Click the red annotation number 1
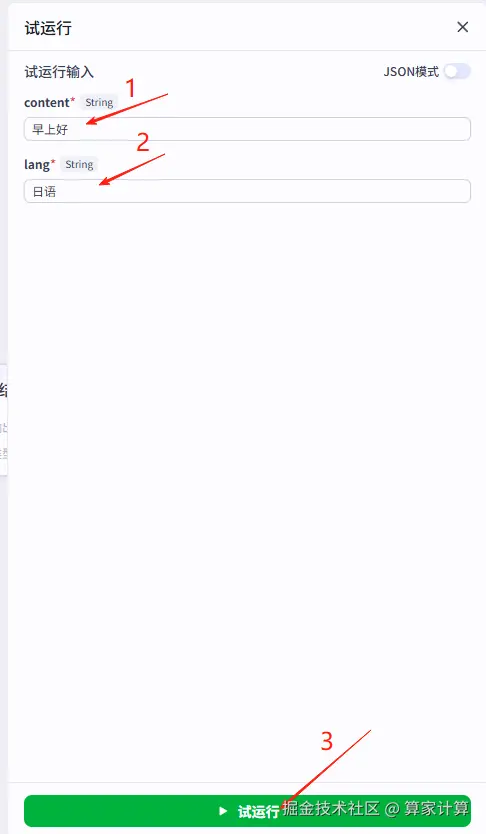The height and width of the screenshot is (834, 486). tap(130, 88)
